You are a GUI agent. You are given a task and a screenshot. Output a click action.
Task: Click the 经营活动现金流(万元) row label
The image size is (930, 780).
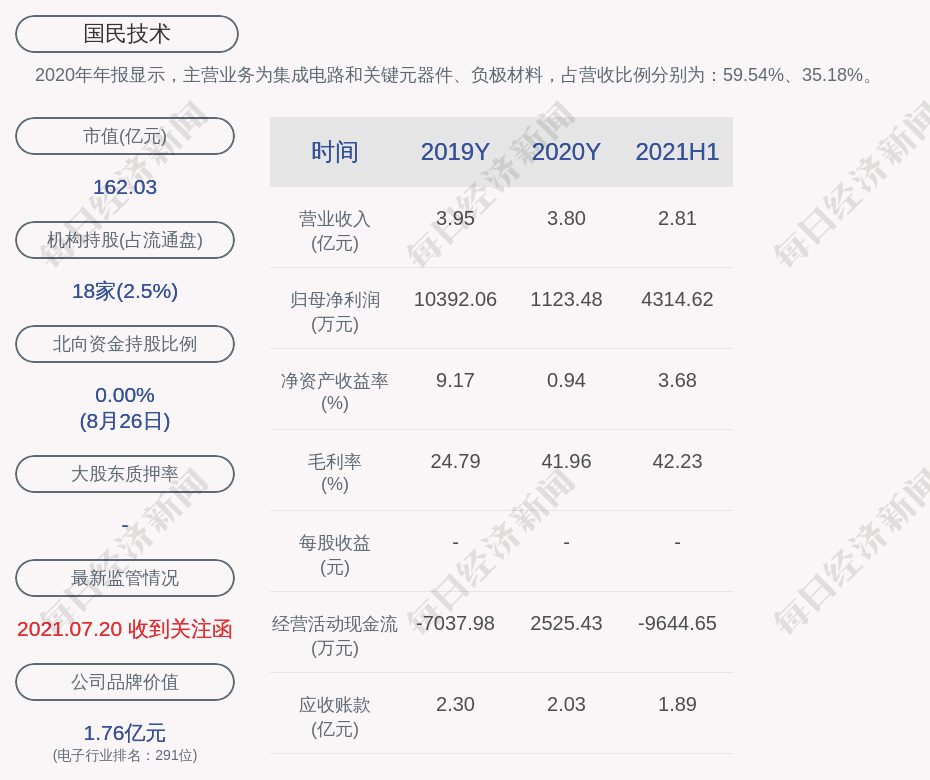[335, 636]
